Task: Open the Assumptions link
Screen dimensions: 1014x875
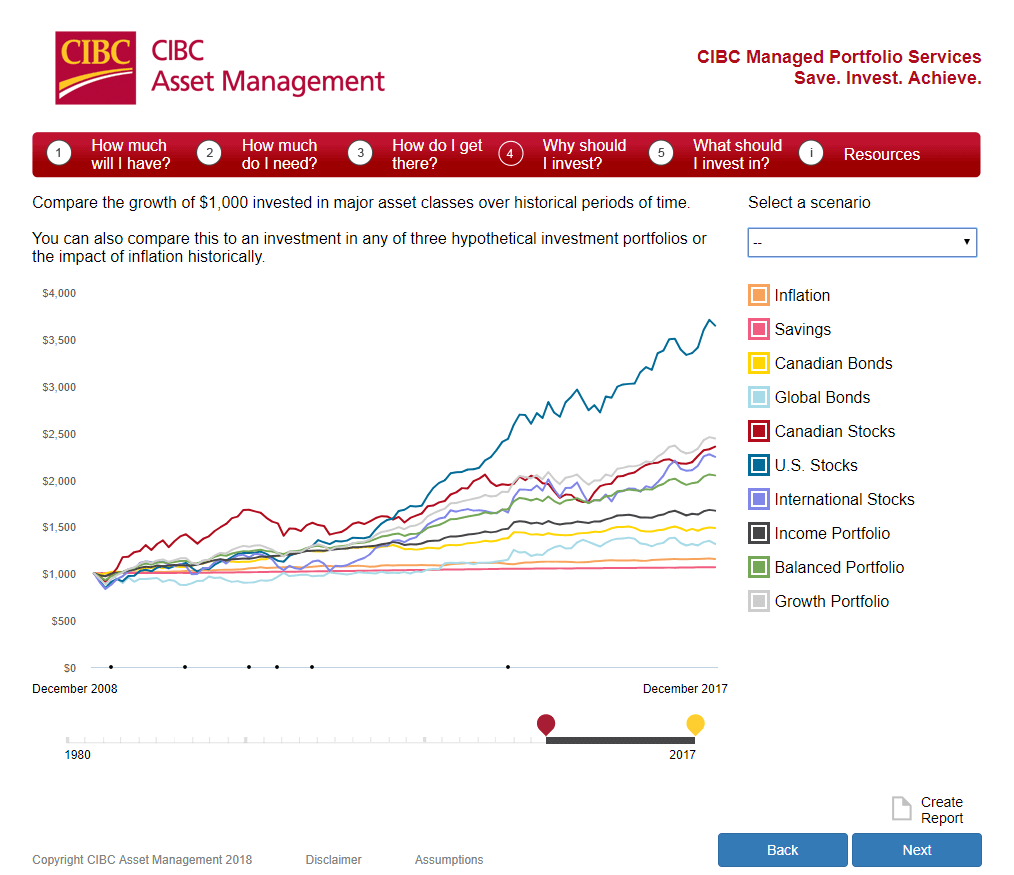Action: click(449, 859)
